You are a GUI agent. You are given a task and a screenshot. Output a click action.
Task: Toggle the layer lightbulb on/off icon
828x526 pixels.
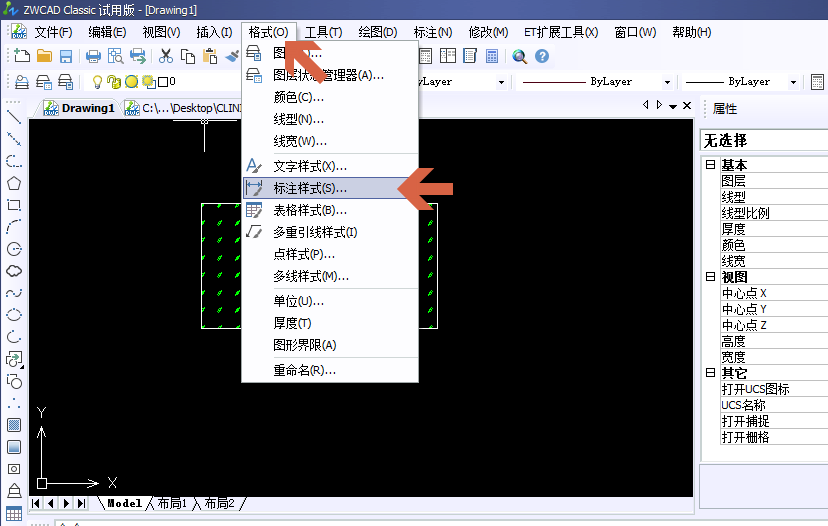tap(97, 82)
